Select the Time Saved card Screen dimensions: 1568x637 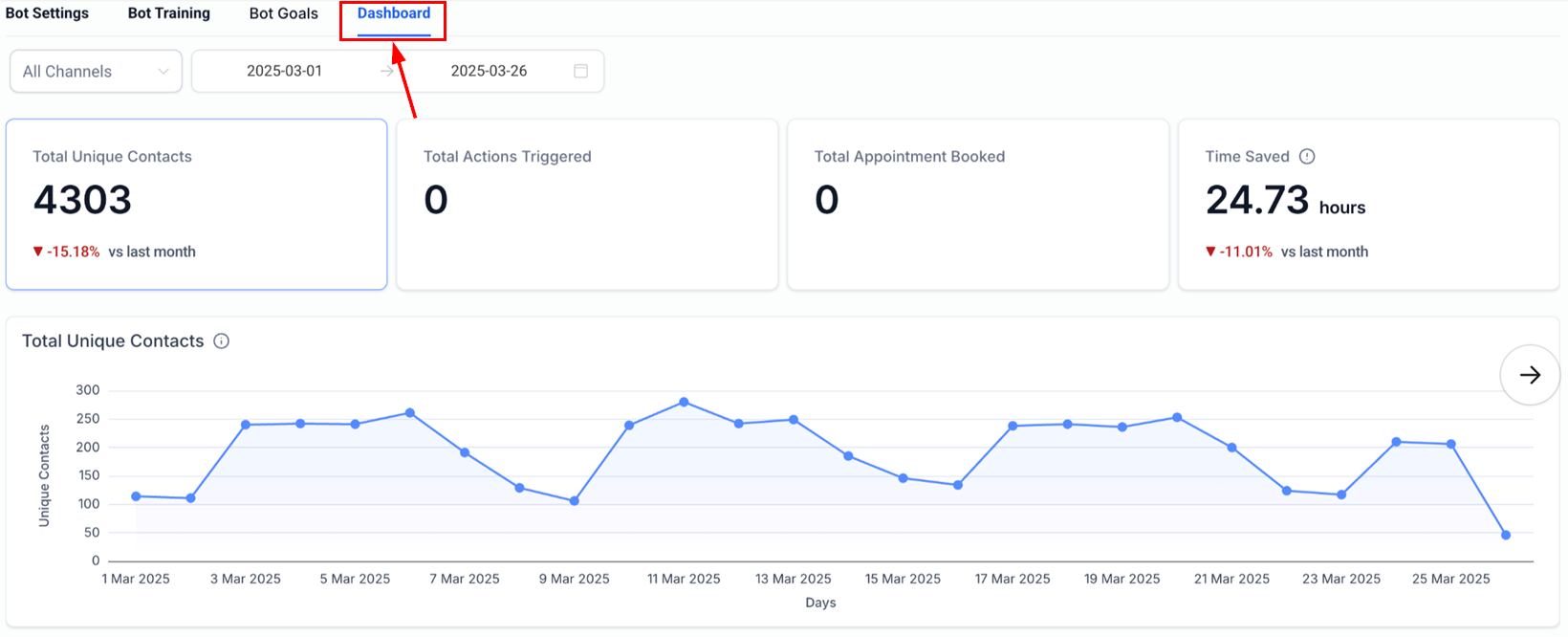1368,204
